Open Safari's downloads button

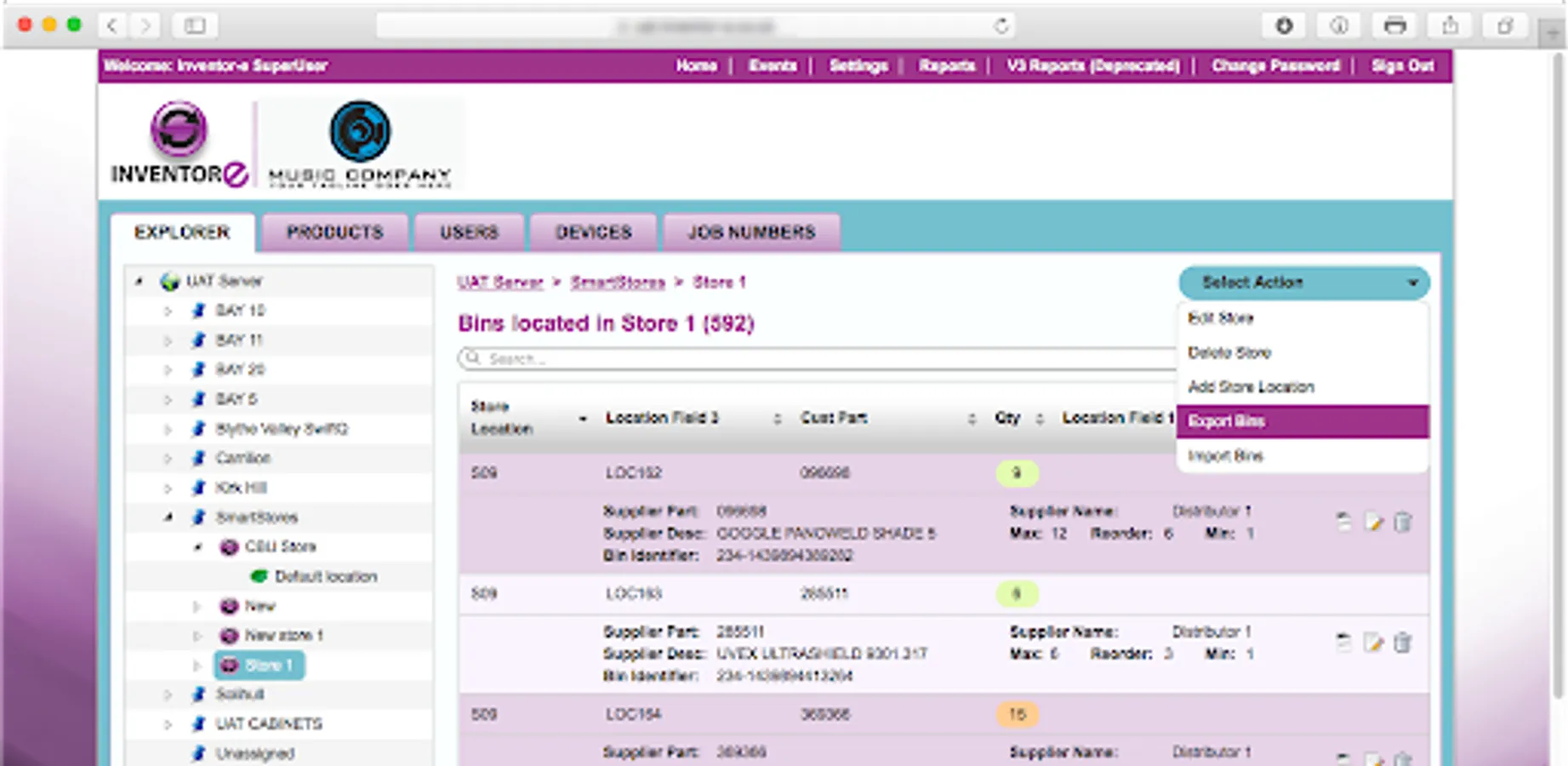1284,26
